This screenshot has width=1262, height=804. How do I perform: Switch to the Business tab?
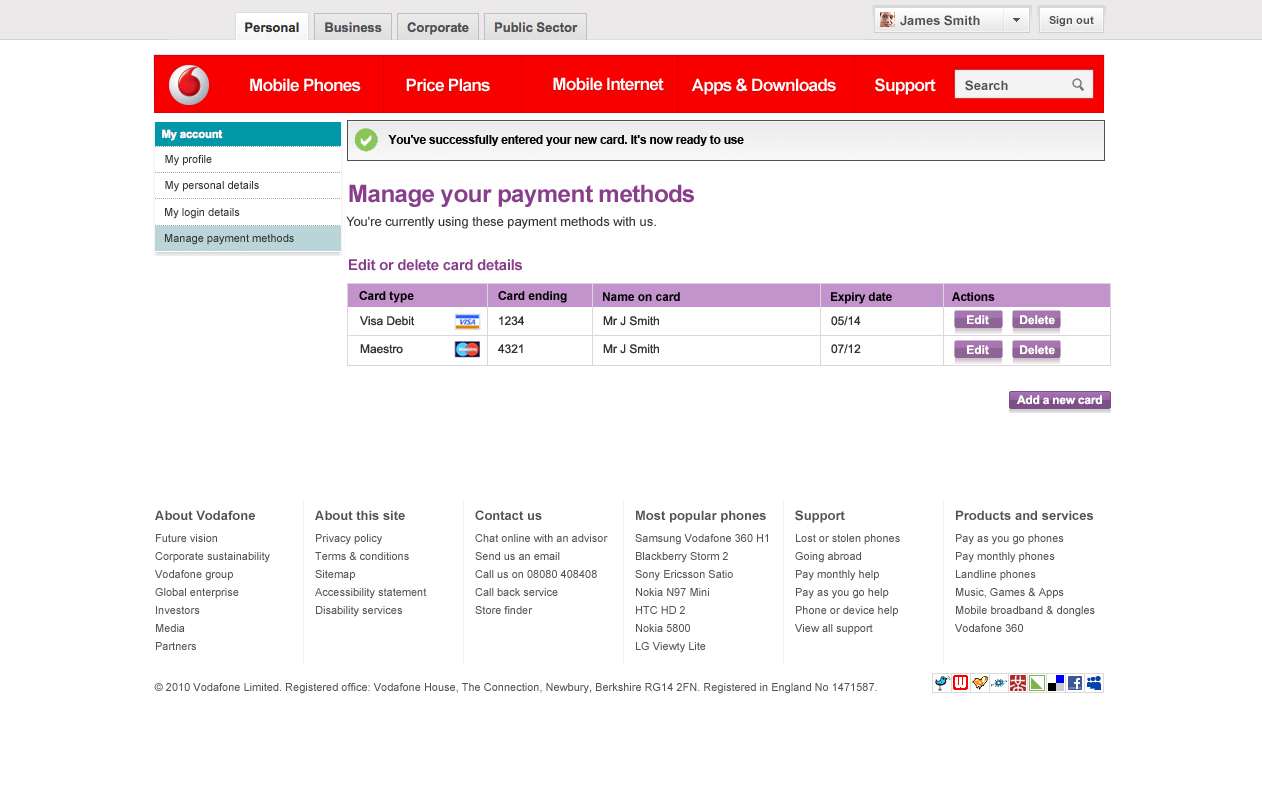[353, 27]
